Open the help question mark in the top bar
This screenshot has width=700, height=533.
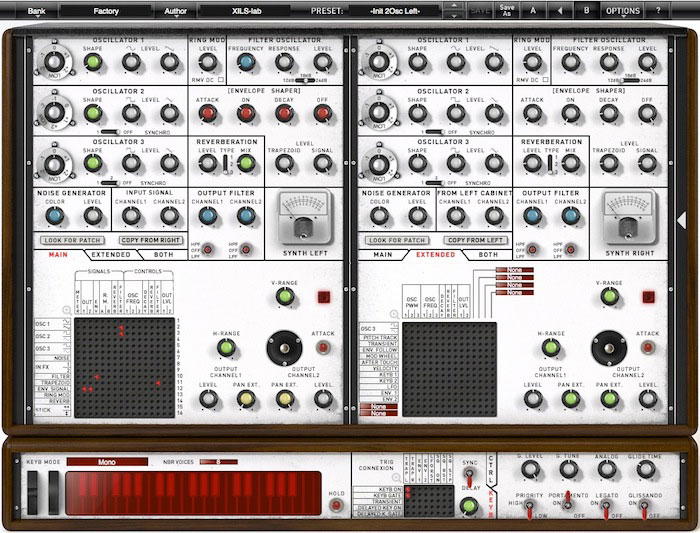tap(658, 10)
